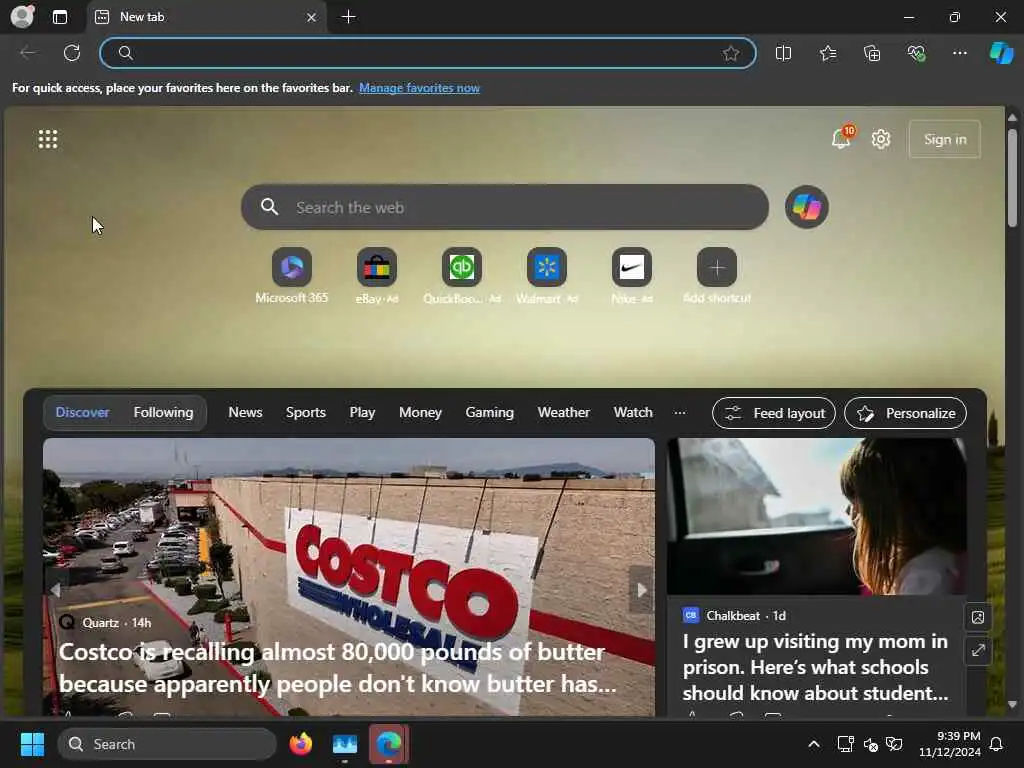Click Manage favorites now link

(x=419, y=88)
